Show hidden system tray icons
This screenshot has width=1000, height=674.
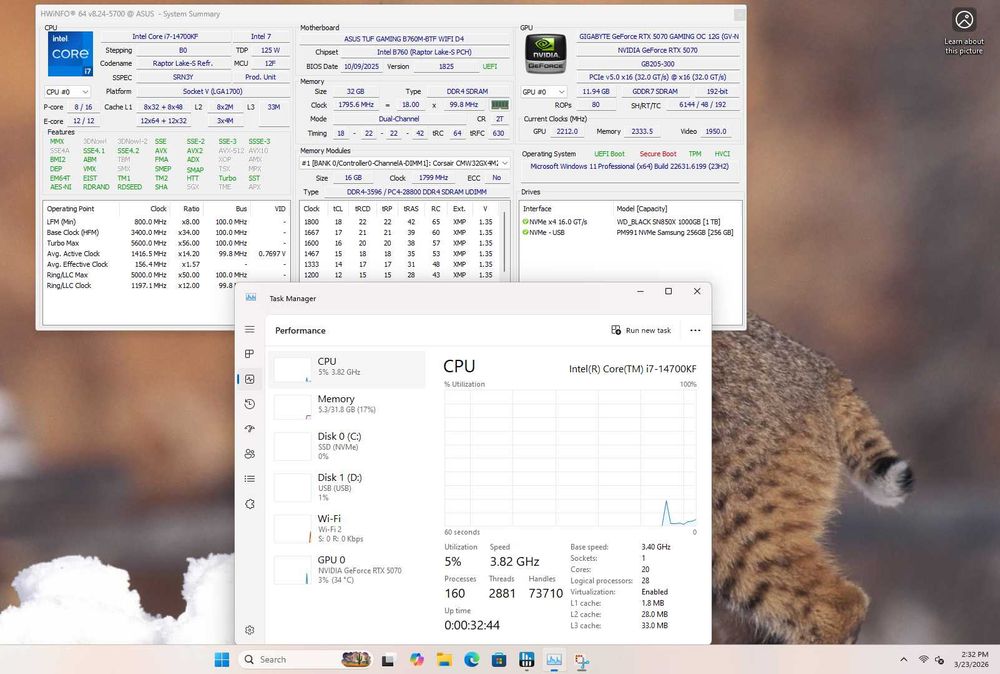tap(903, 659)
